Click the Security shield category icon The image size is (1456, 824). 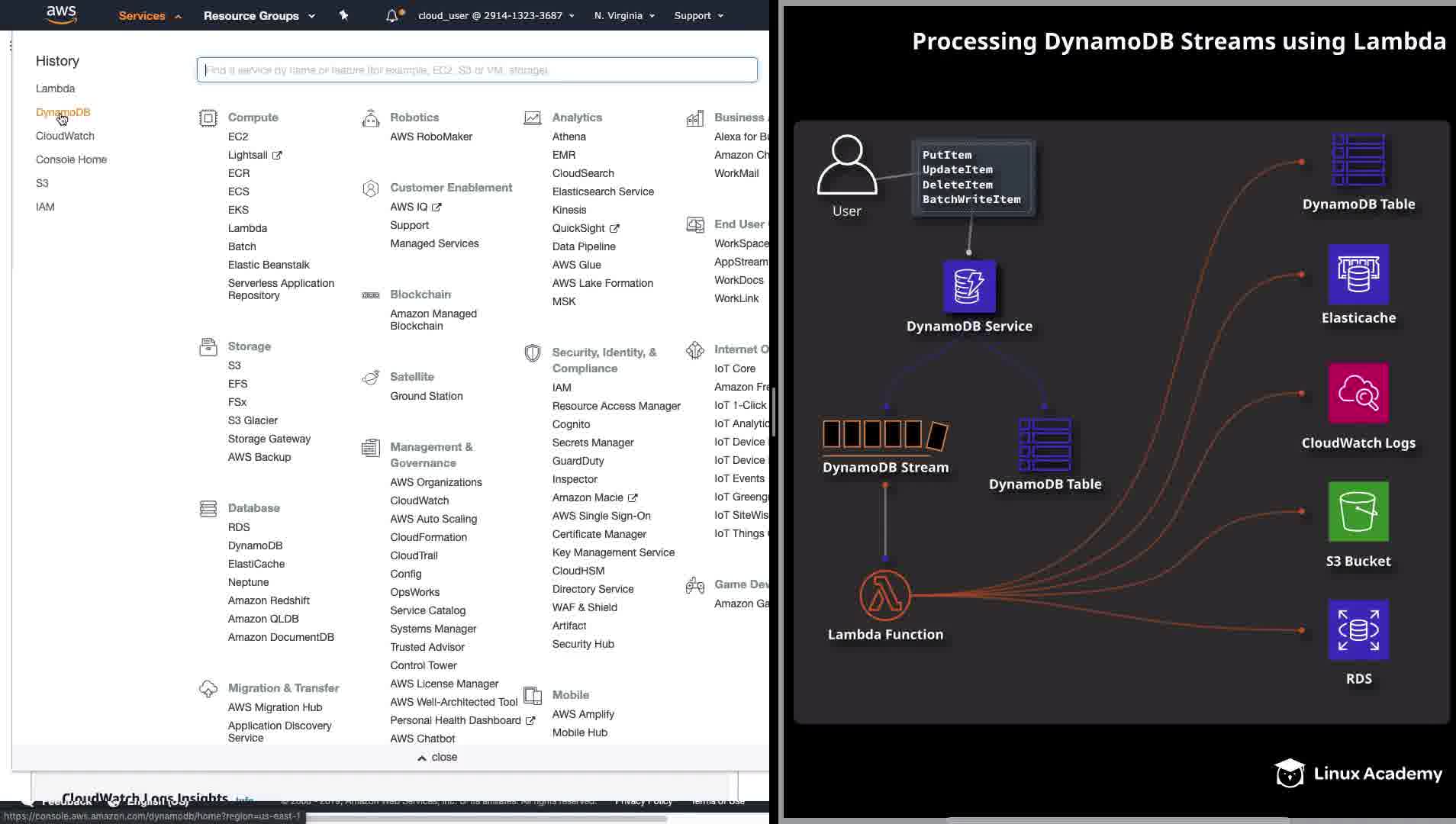click(x=532, y=353)
